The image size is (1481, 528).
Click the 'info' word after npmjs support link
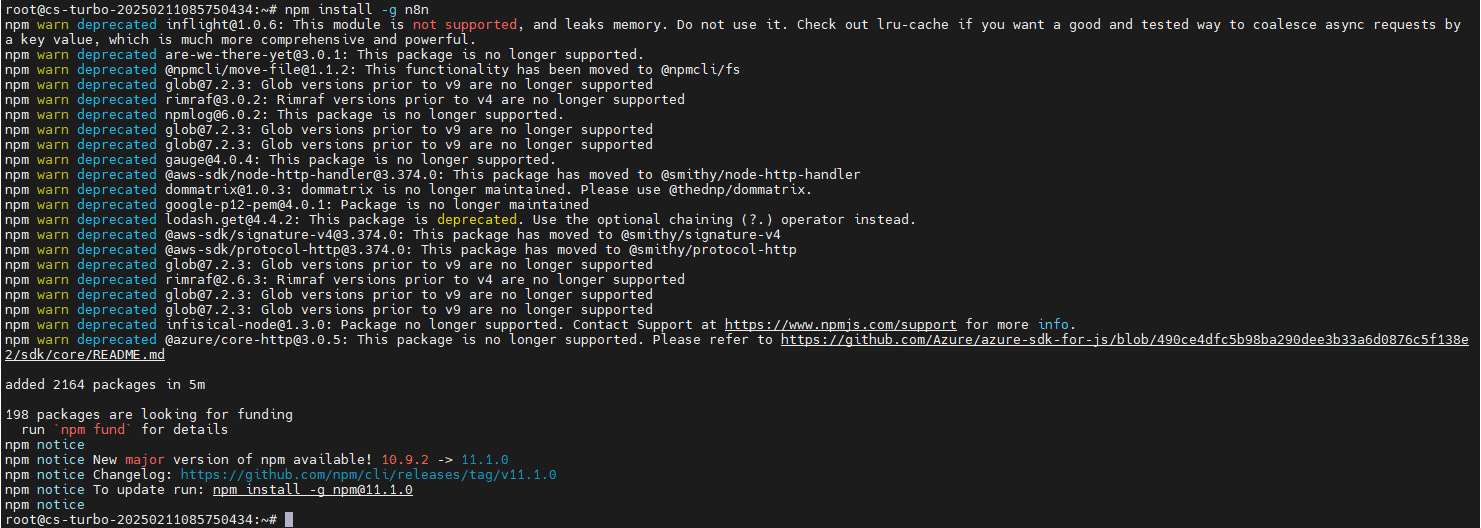(x=1053, y=325)
